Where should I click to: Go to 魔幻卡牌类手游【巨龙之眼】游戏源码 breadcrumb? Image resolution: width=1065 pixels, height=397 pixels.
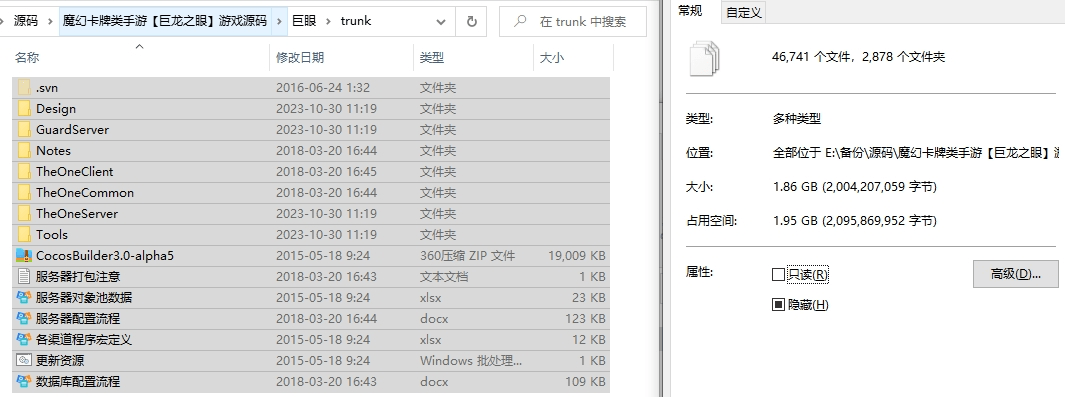[x=165, y=21]
